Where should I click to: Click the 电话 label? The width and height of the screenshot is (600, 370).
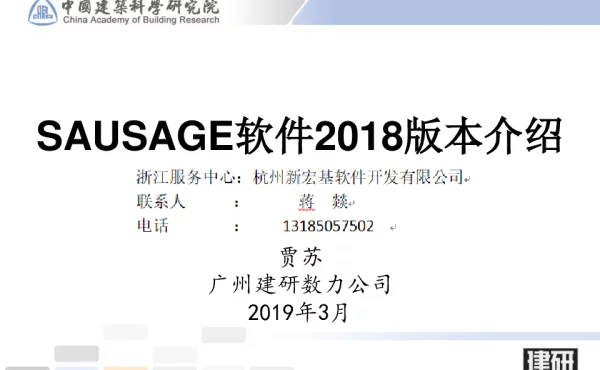coord(153,226)
